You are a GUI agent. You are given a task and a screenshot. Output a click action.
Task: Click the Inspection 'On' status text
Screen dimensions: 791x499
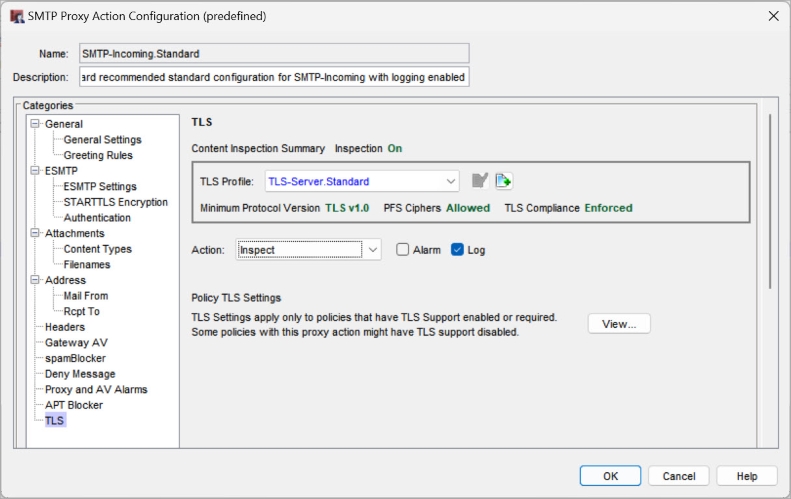click(x=394, y=148)
